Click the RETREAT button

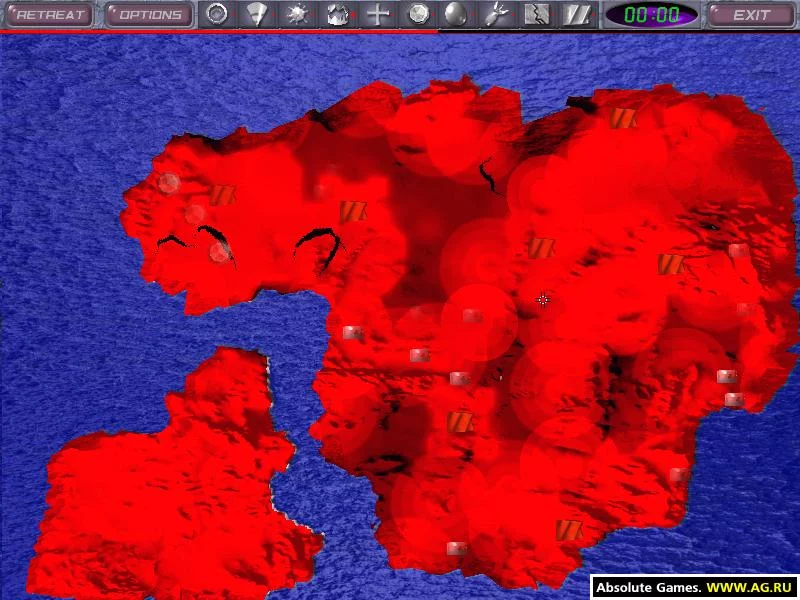(49, 14)
